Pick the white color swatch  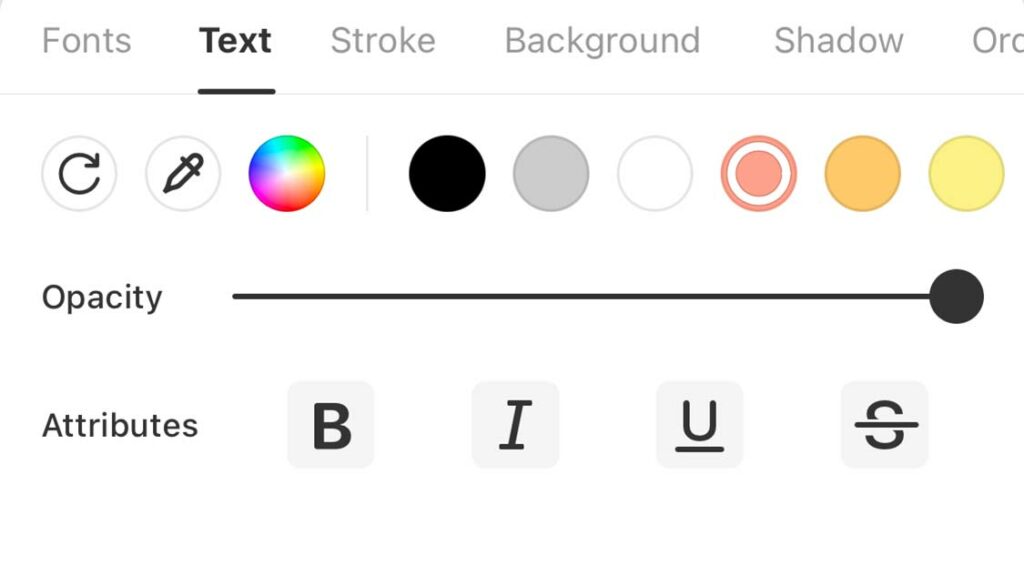(x=655, y=174)
